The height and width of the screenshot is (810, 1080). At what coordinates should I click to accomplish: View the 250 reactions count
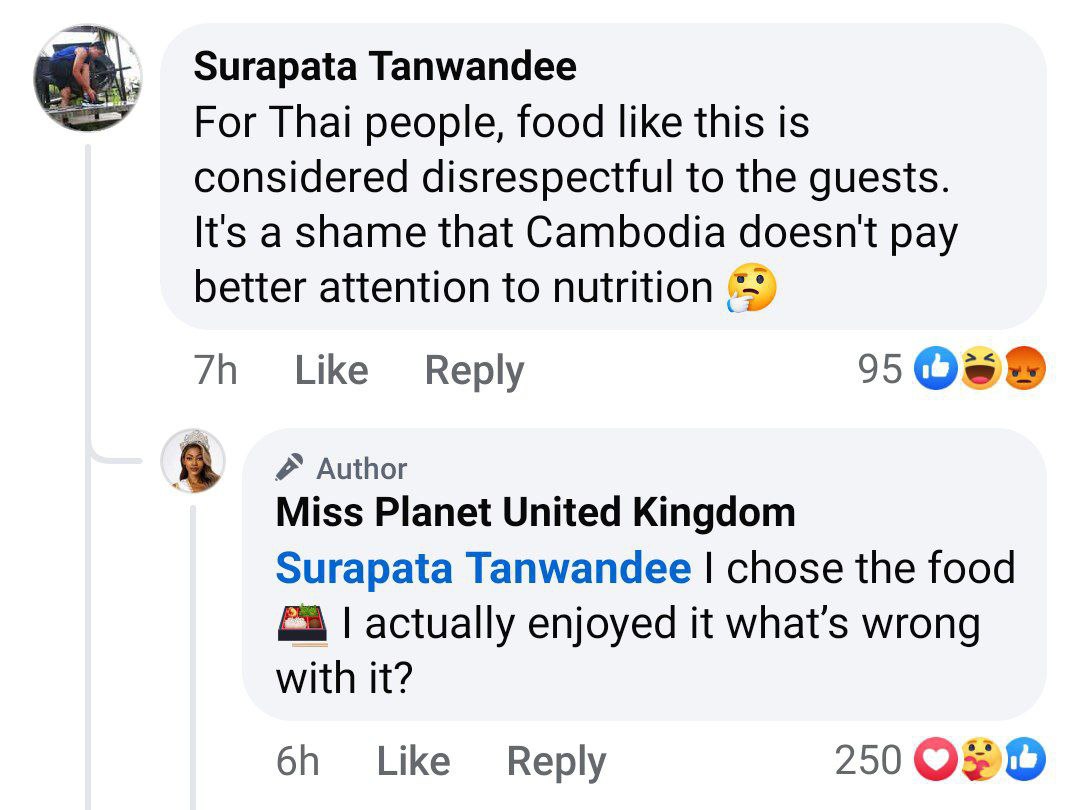[868, 762]
